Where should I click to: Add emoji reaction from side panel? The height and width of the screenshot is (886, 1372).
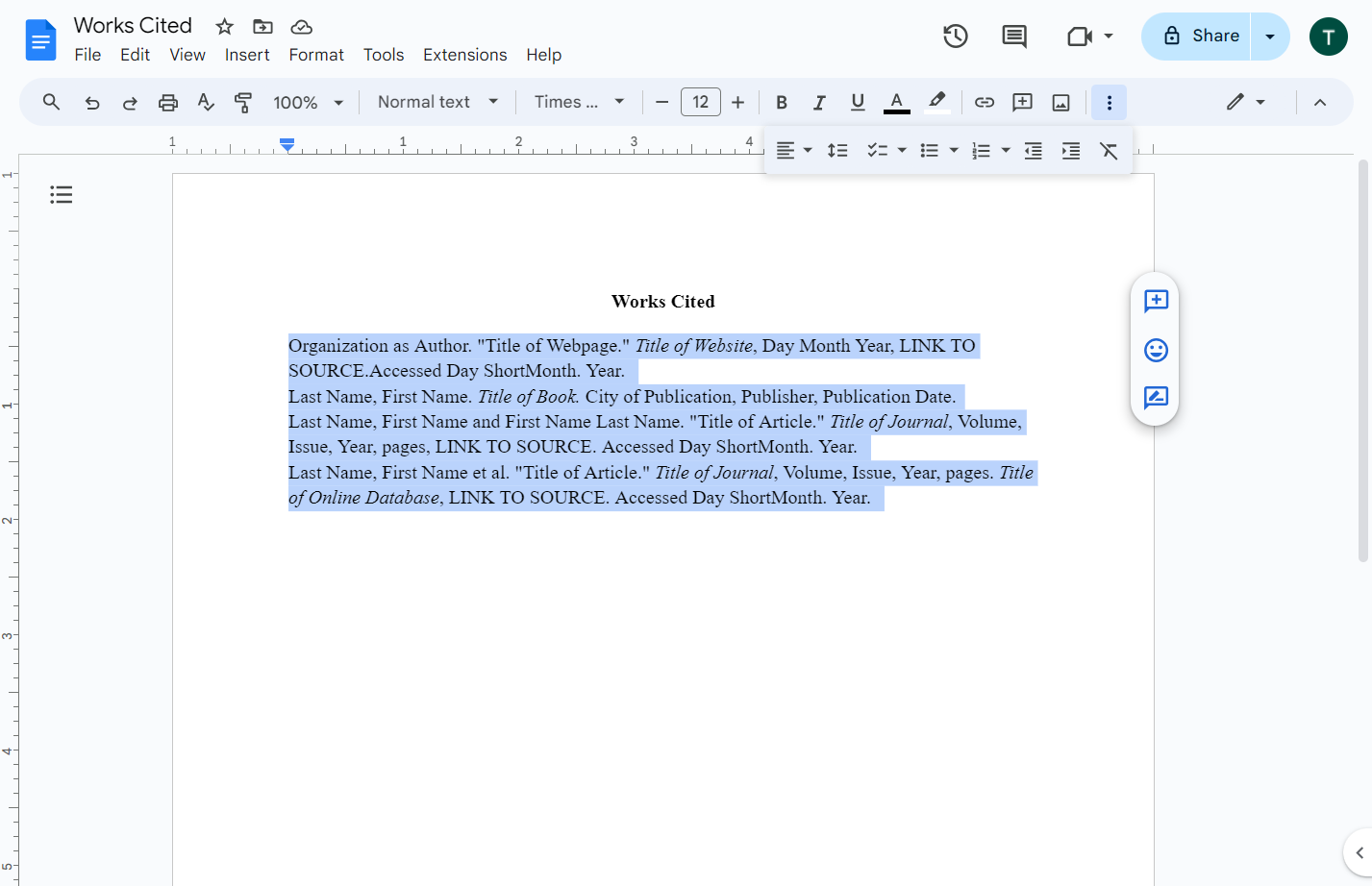pos(1156,350)
